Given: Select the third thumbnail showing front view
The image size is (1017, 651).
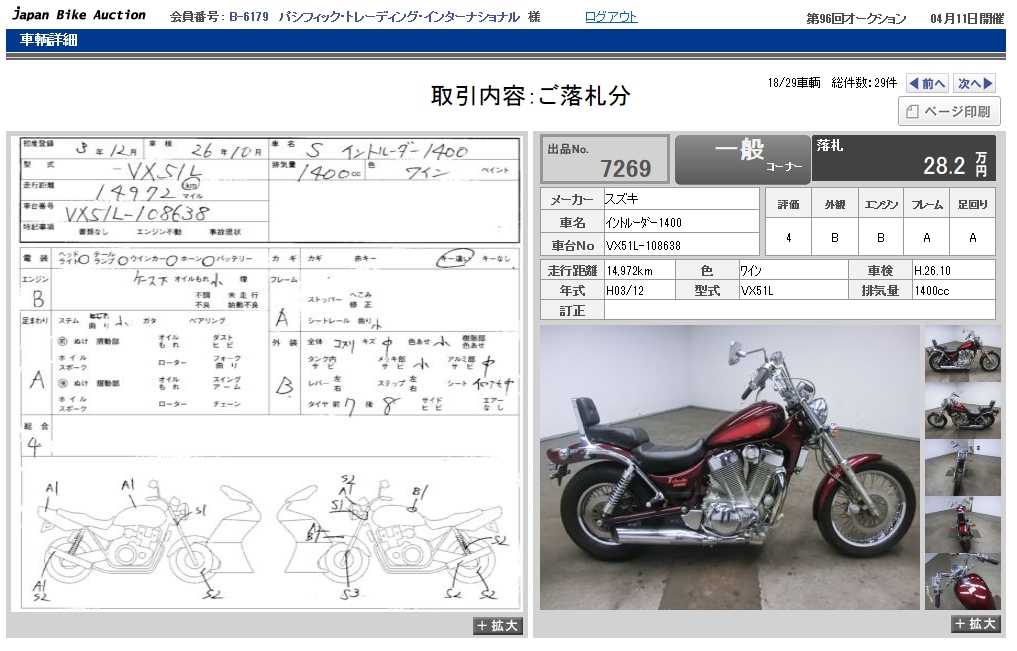Looking at the screenshot, I should 962,467.
